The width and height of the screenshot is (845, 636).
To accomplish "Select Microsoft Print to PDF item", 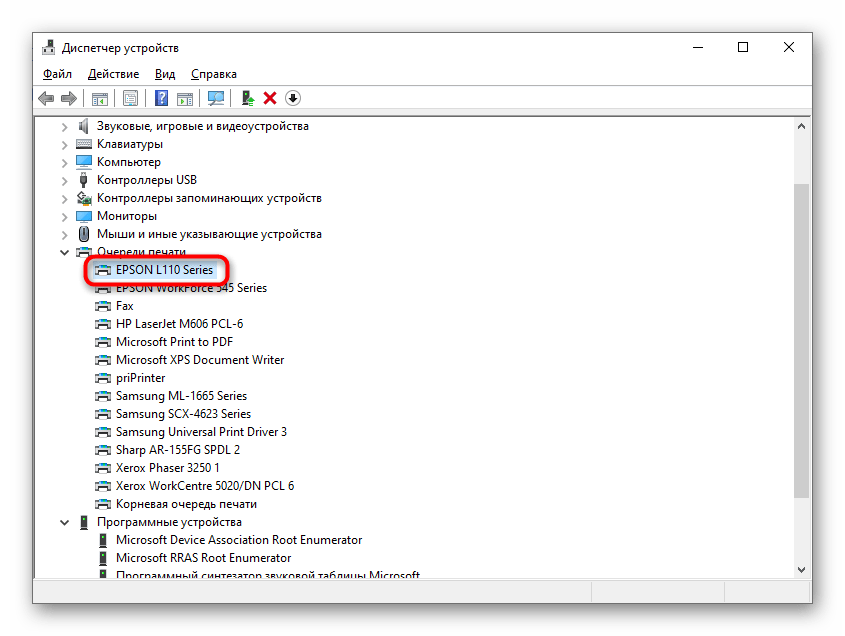I will (x=173, y=342).
